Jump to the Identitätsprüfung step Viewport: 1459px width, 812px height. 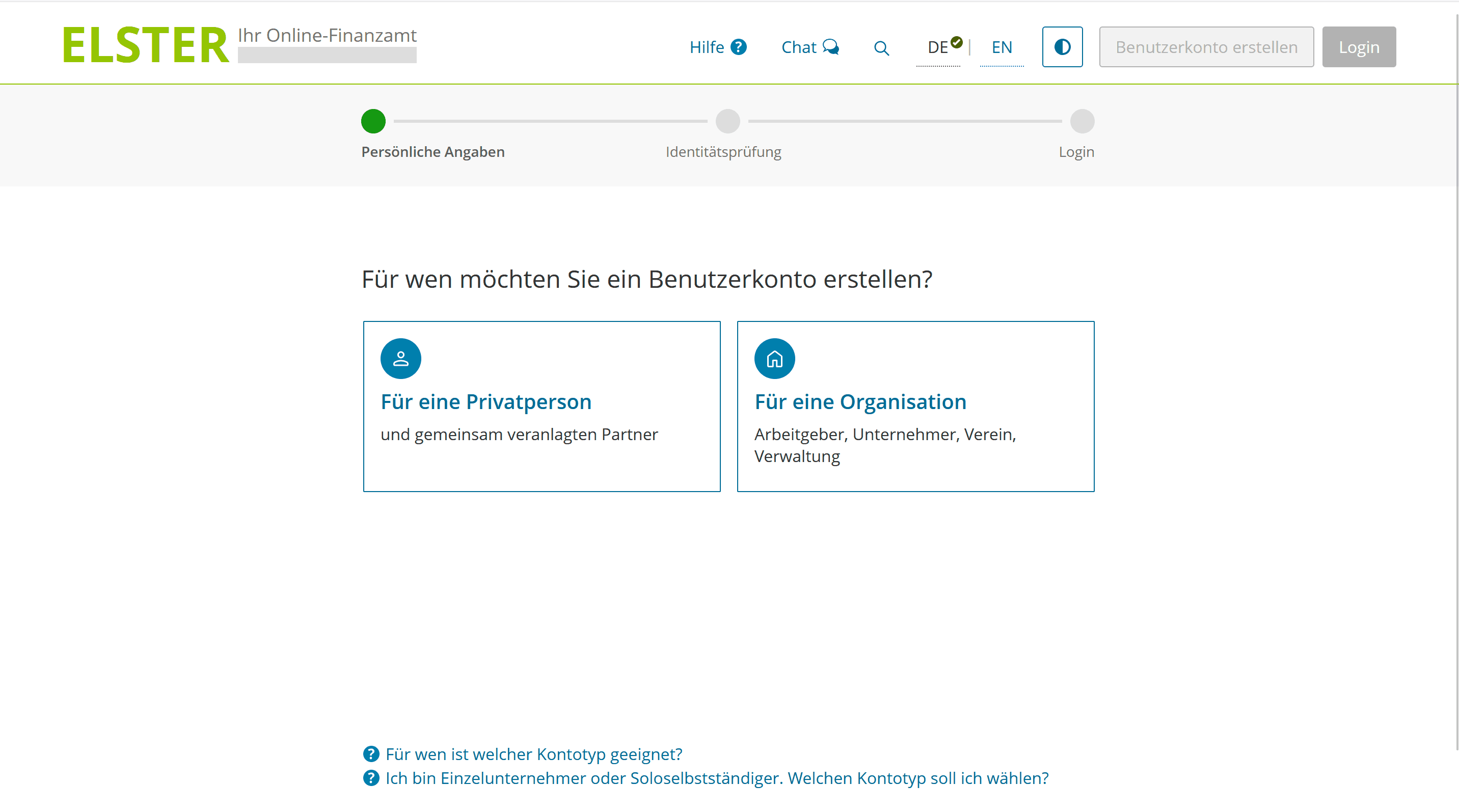pos(723,152)
